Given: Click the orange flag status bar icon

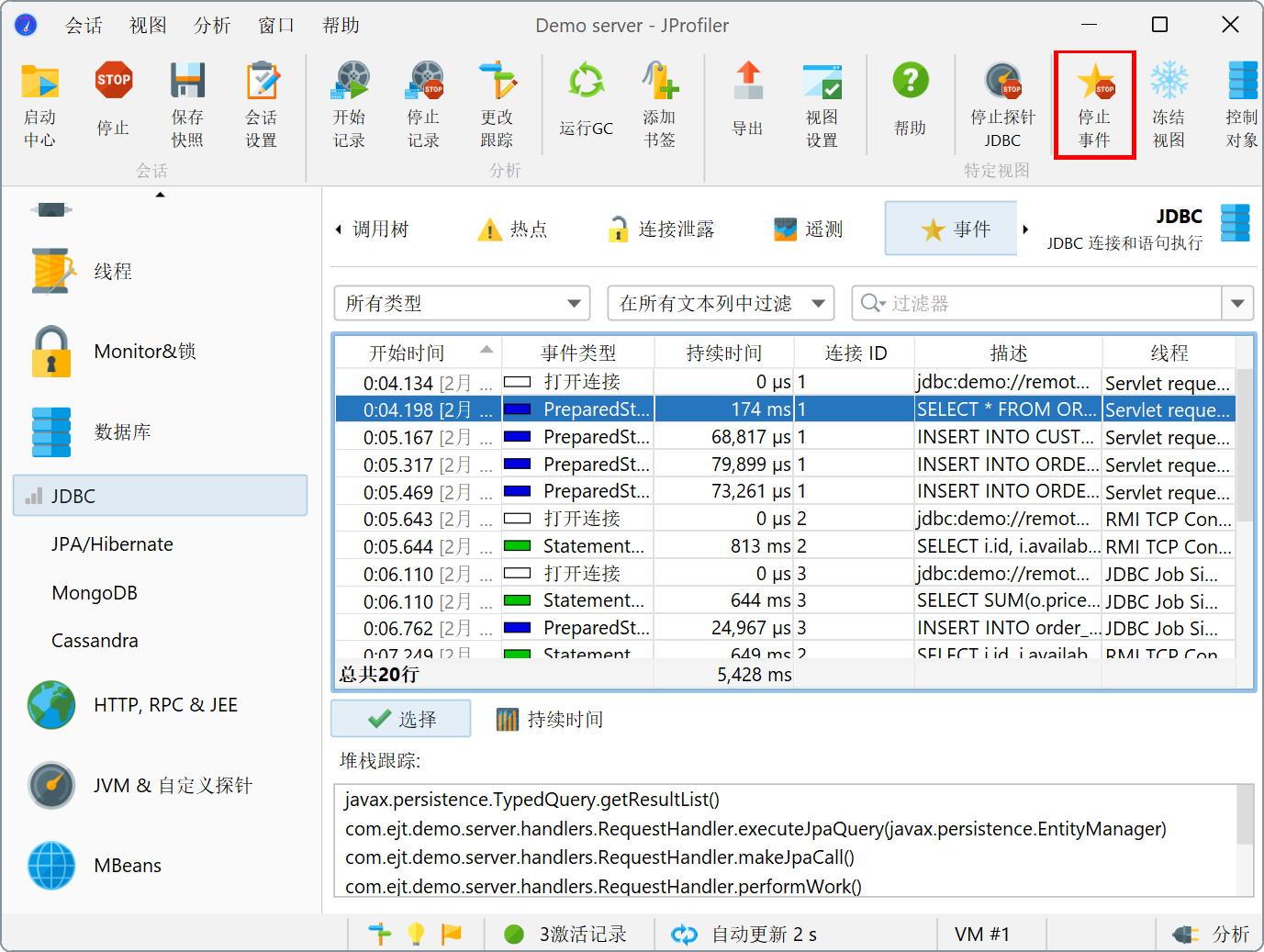Looking at the screenshot, I should pos(452,935).
